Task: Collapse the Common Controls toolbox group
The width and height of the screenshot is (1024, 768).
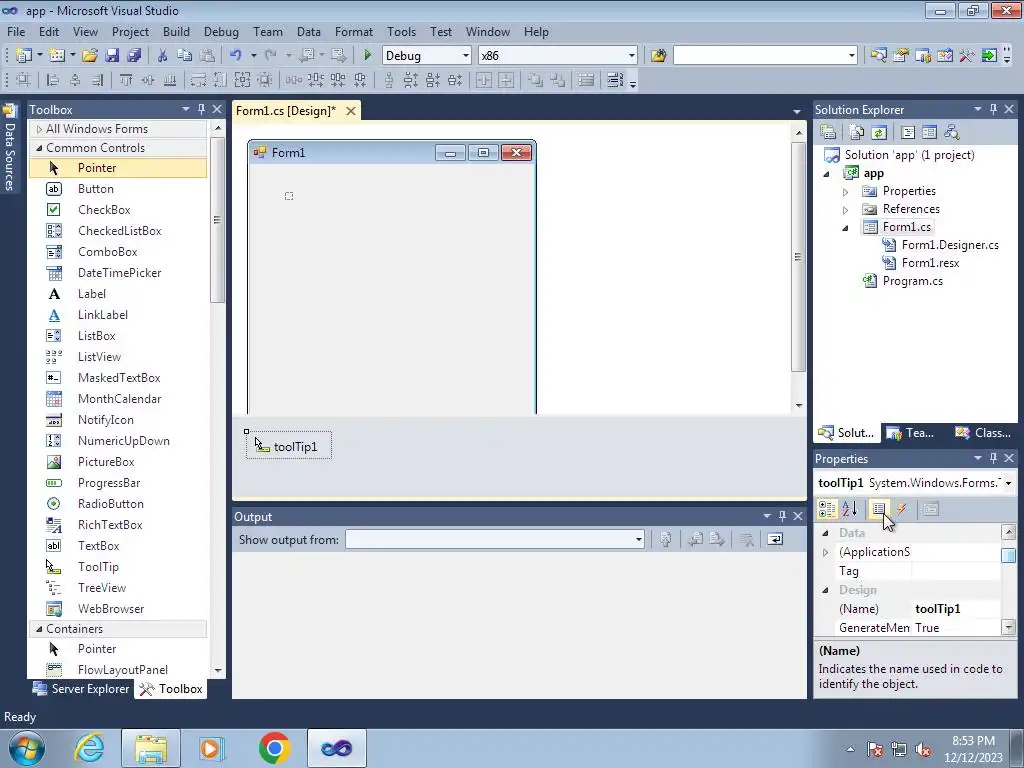Action: pyautogui.click(x=39, y=148)
